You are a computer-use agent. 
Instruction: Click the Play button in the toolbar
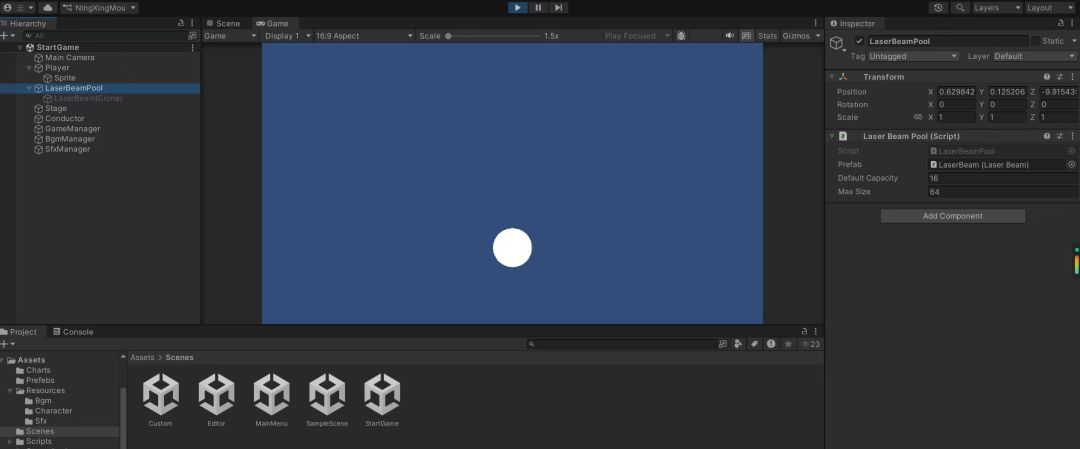click(x=517, y=8)
